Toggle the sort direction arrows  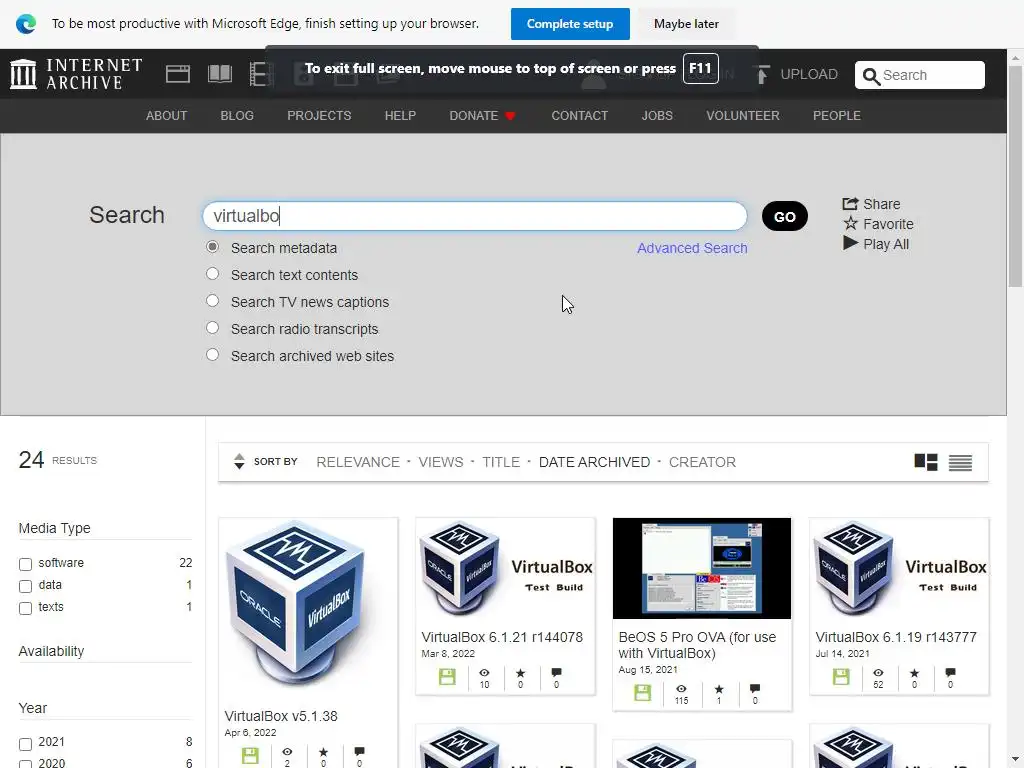point(239,462)
